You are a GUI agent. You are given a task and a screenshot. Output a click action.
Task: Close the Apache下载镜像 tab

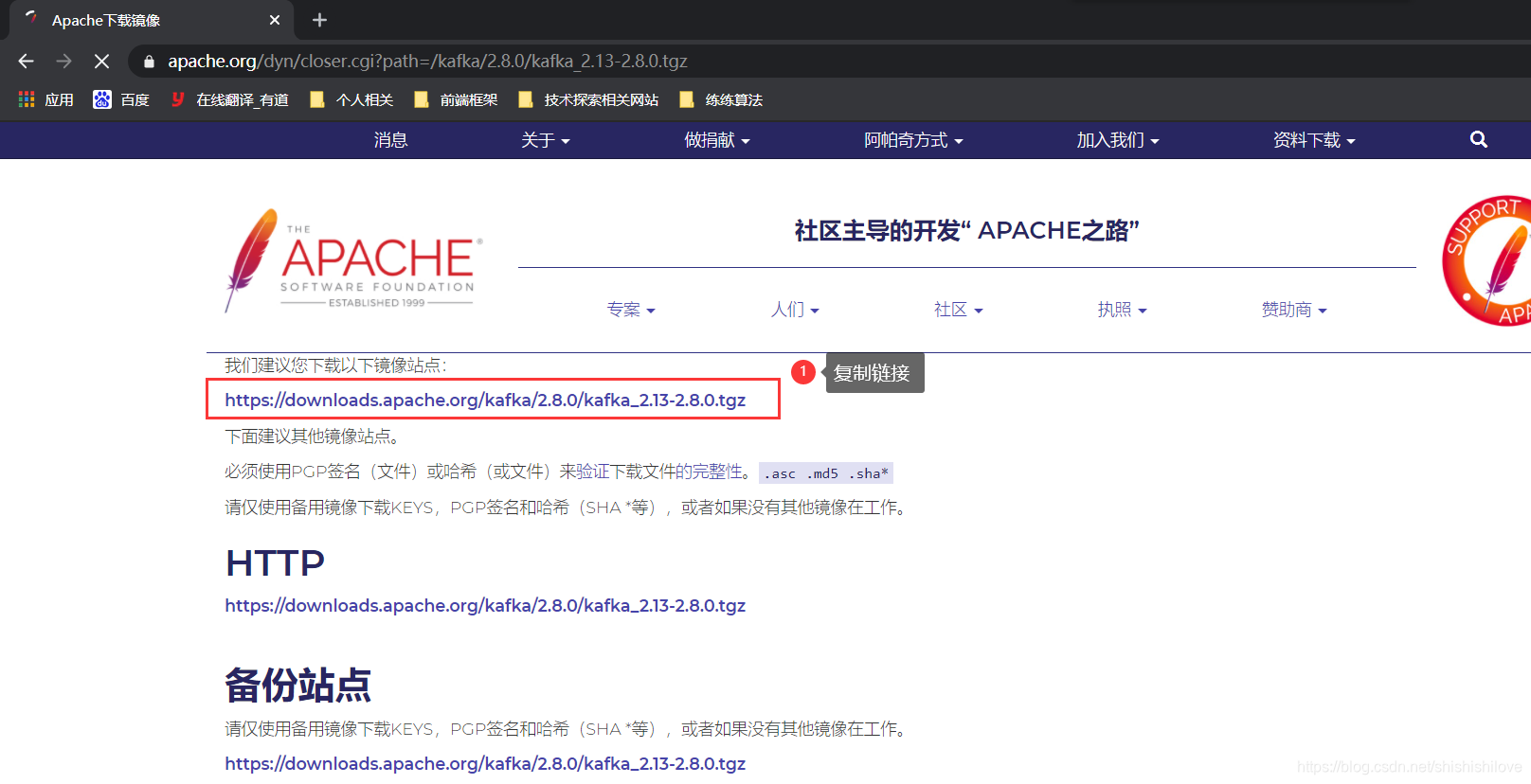click(275, 20)
